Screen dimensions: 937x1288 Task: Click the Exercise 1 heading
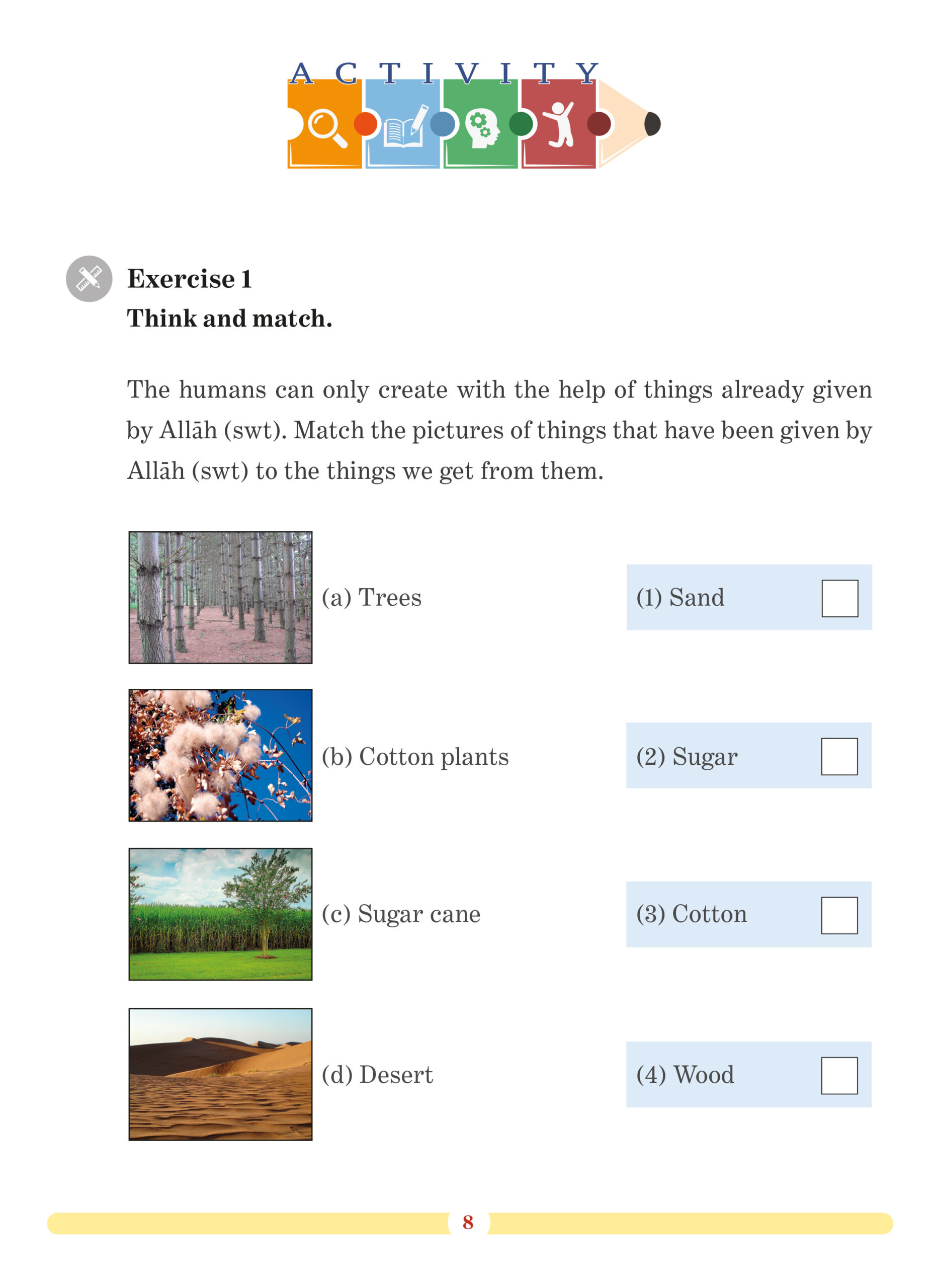(189, 279)
